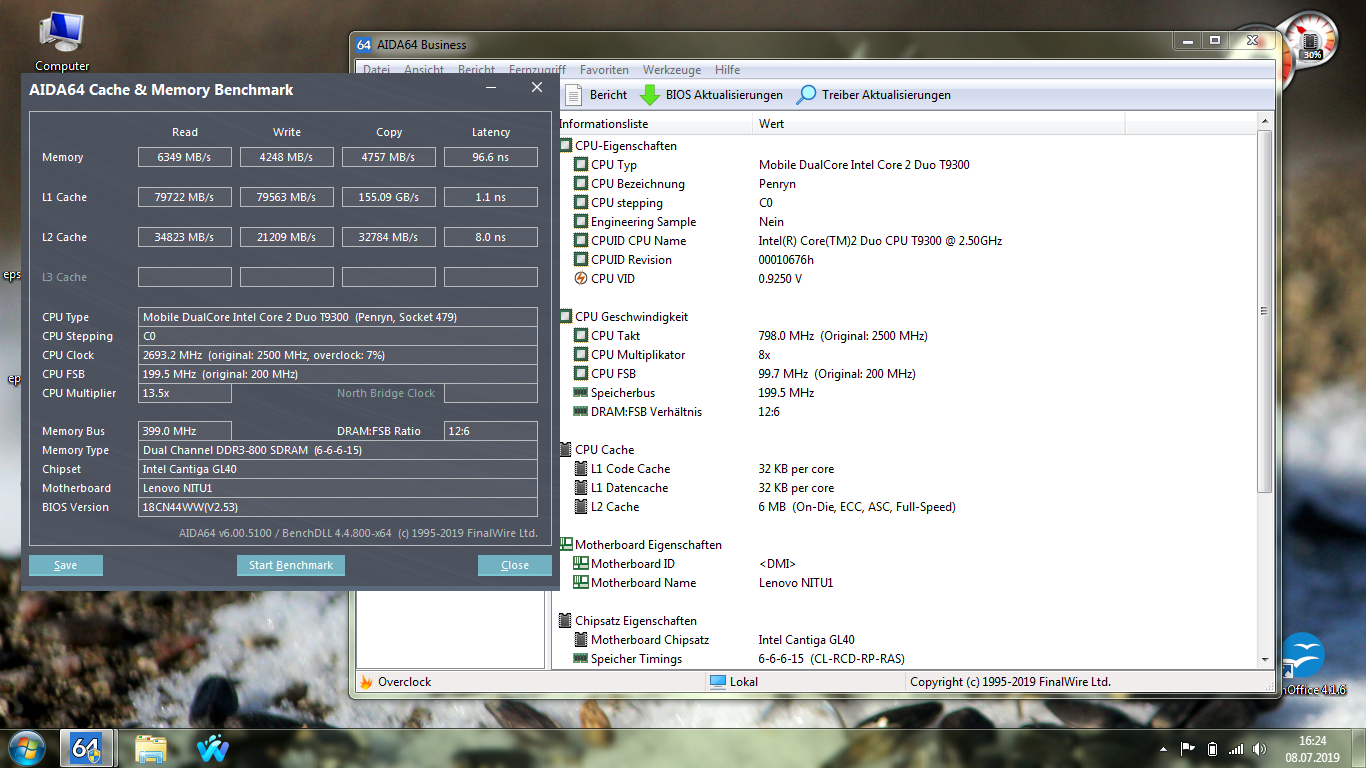1366x768 pixels.
Task: Select the CPU Geschwindigkeit section icon
Action: [565, 317]
